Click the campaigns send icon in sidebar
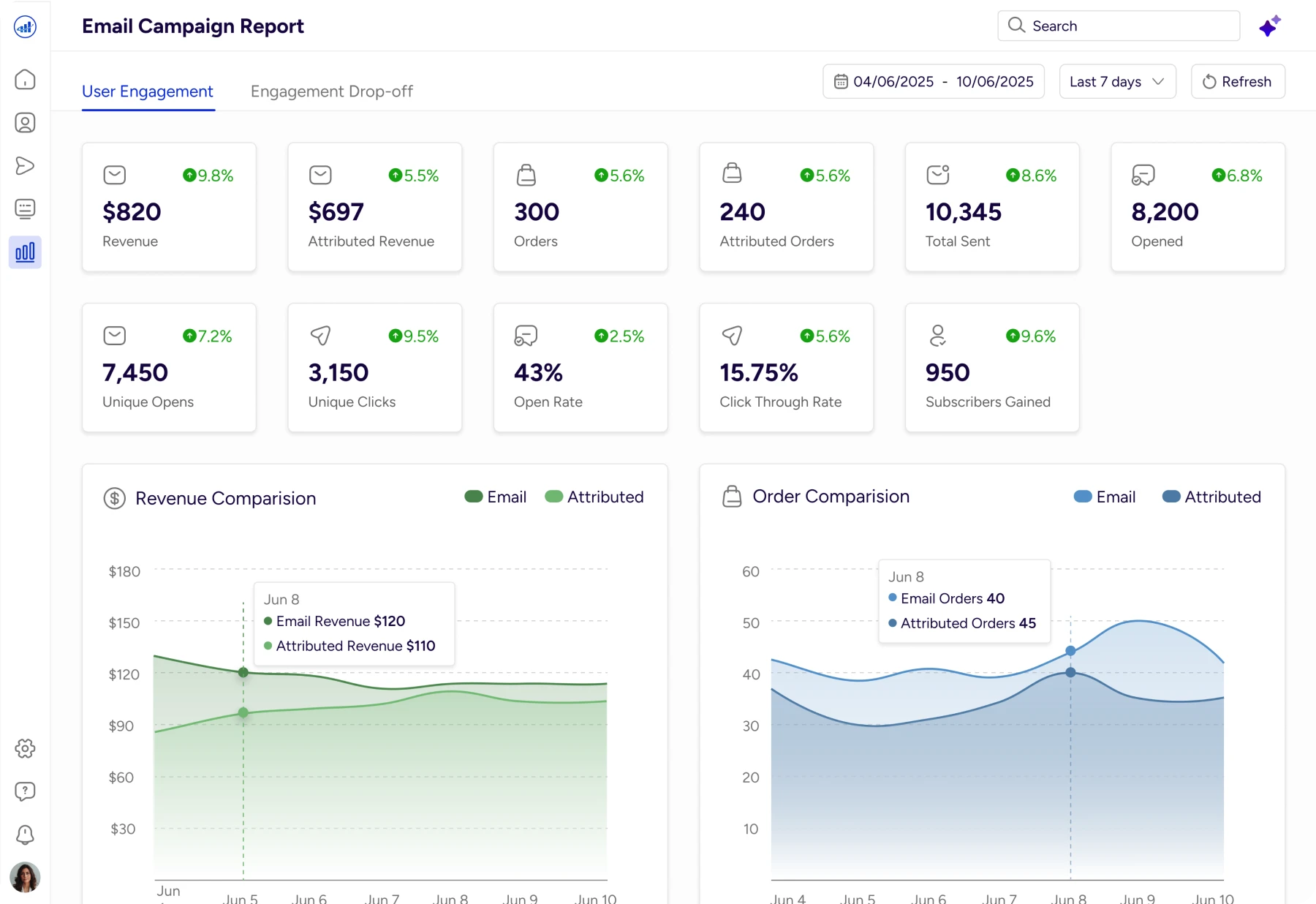This screenshot has height=904, width=1316. click(25, 166)
